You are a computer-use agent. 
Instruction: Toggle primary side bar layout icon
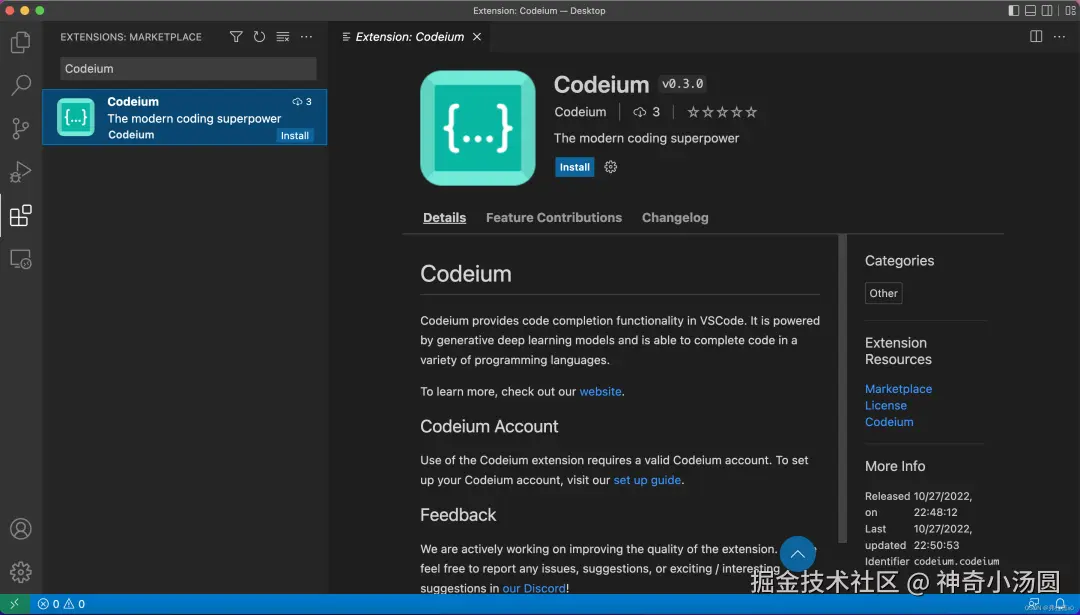[1014, 10]
